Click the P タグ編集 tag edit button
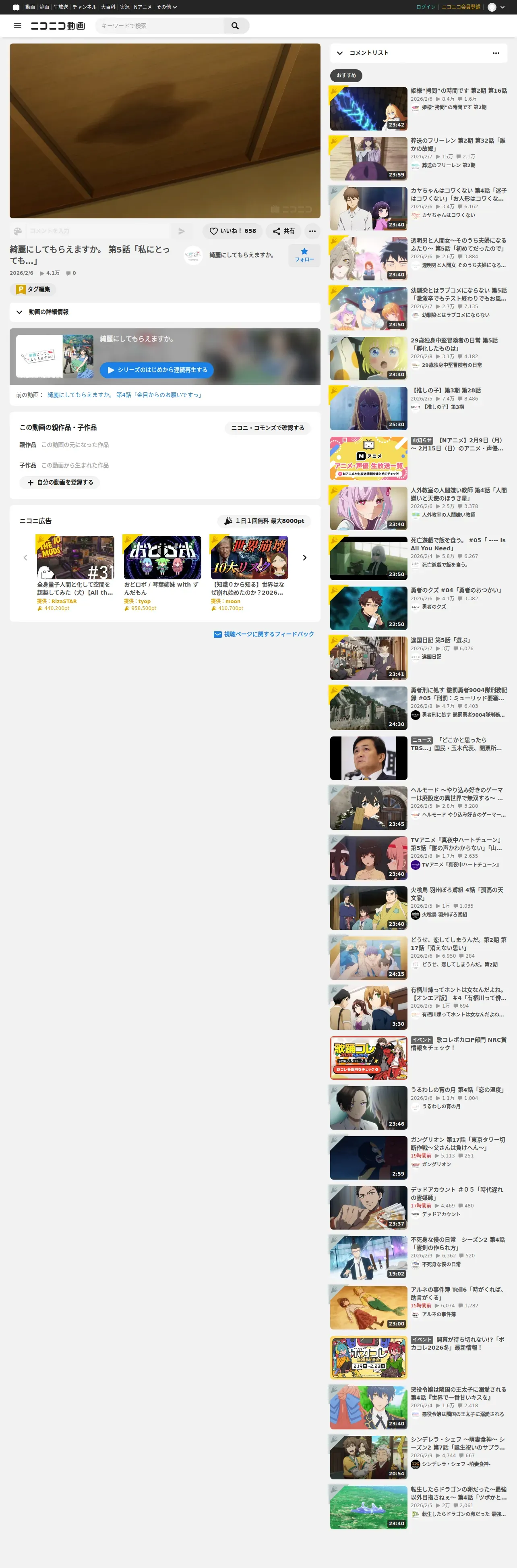This screenshot has height=1568, width=517. click(x=33, y=290)
